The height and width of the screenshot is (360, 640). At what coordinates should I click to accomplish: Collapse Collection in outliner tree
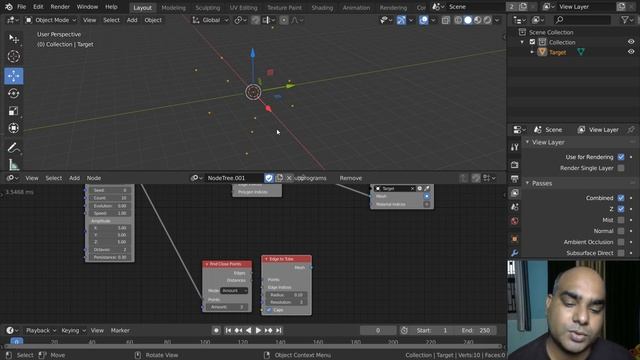[x=522, y=42]
